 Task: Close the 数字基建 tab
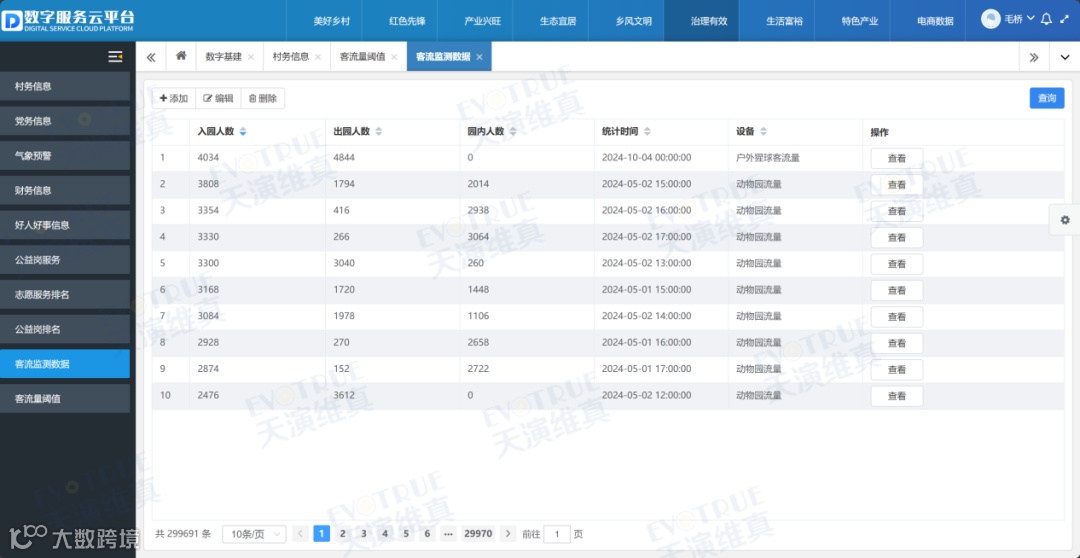coord(250,57)
